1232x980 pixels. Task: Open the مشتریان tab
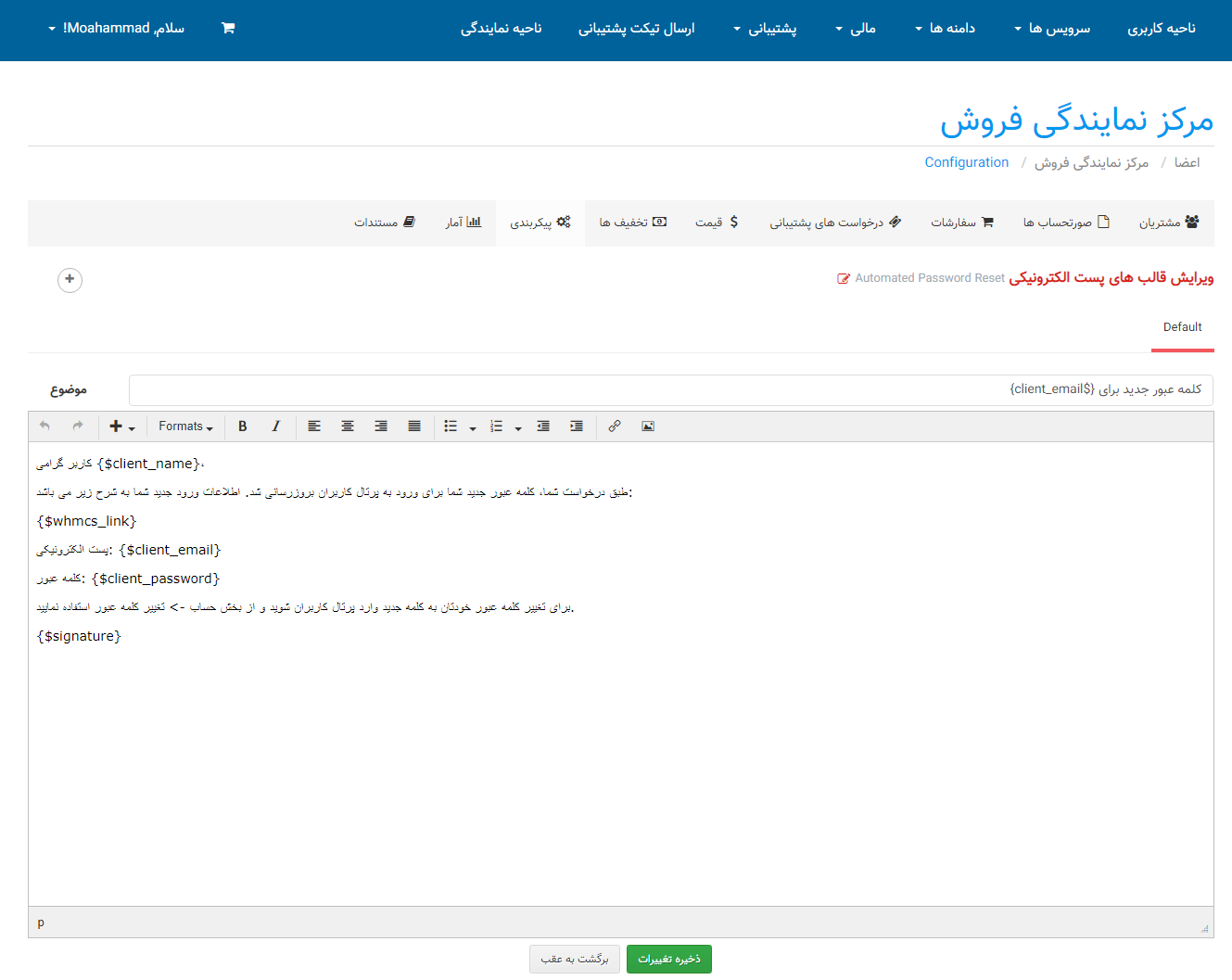[x=1168, y=223]
